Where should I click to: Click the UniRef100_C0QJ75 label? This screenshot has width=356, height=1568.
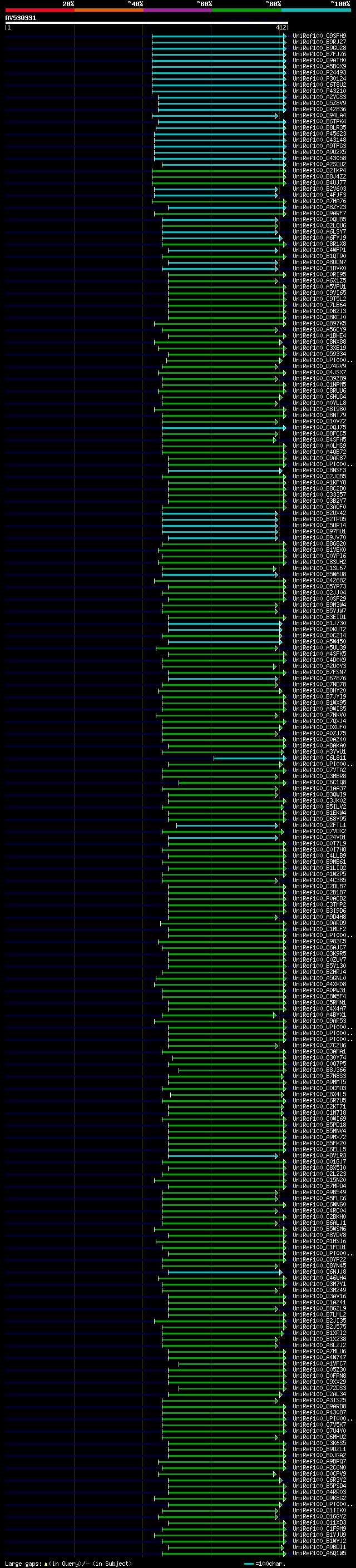point(319,427)
